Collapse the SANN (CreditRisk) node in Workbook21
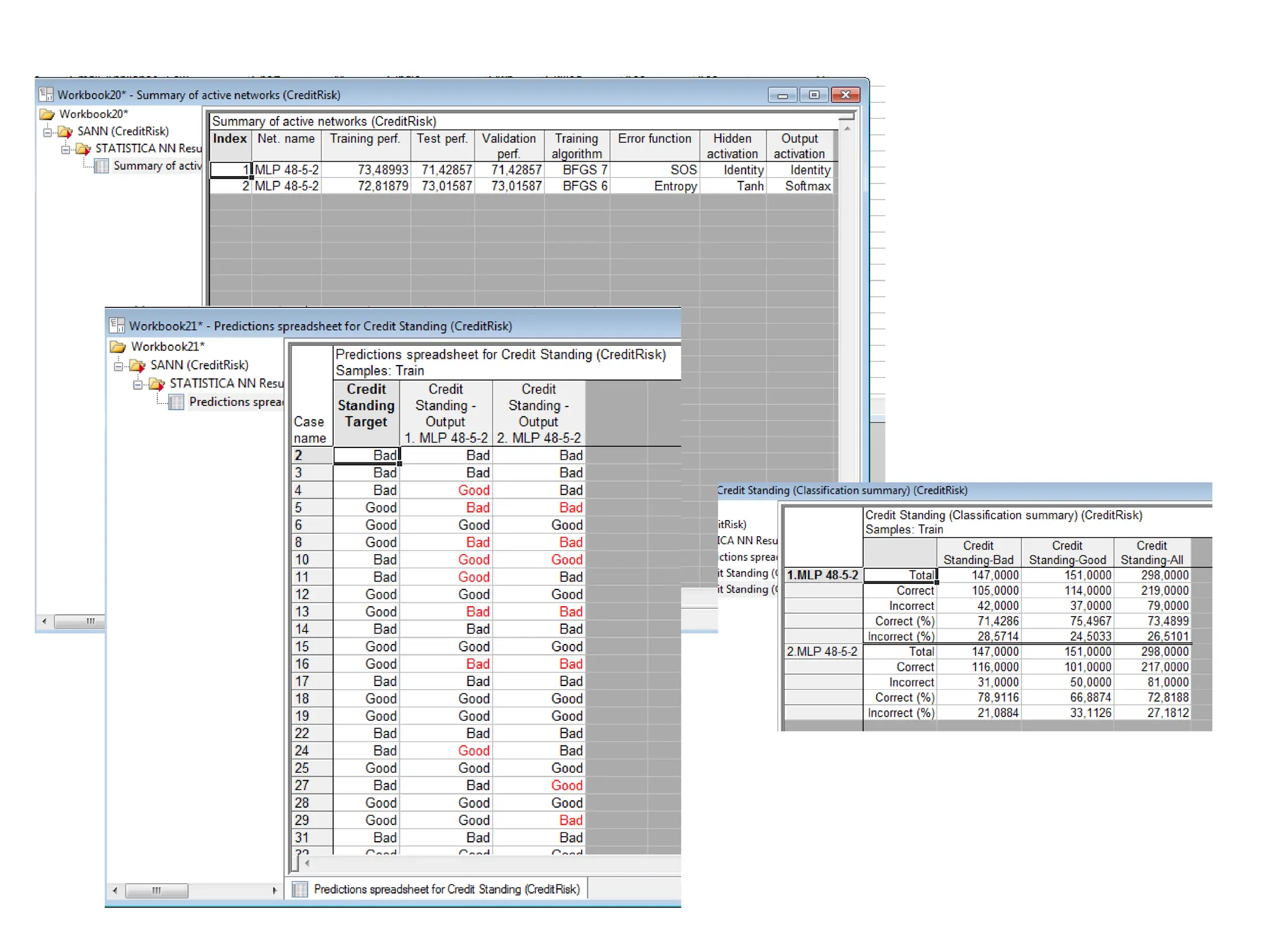Screen dimensions: 1270x952 [x=118, y=366]
